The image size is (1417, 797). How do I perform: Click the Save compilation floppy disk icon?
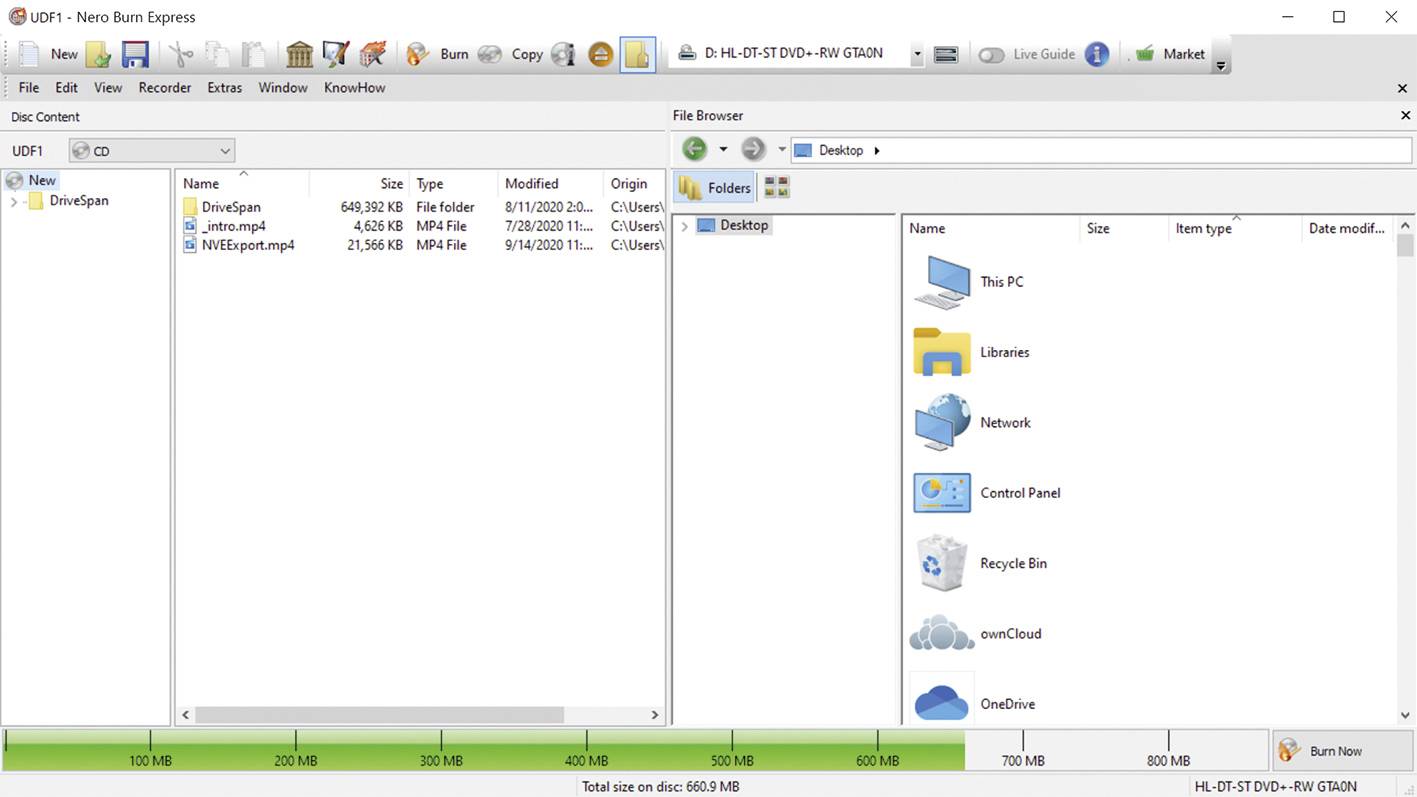pyautogui.click(x=135, y=53)
